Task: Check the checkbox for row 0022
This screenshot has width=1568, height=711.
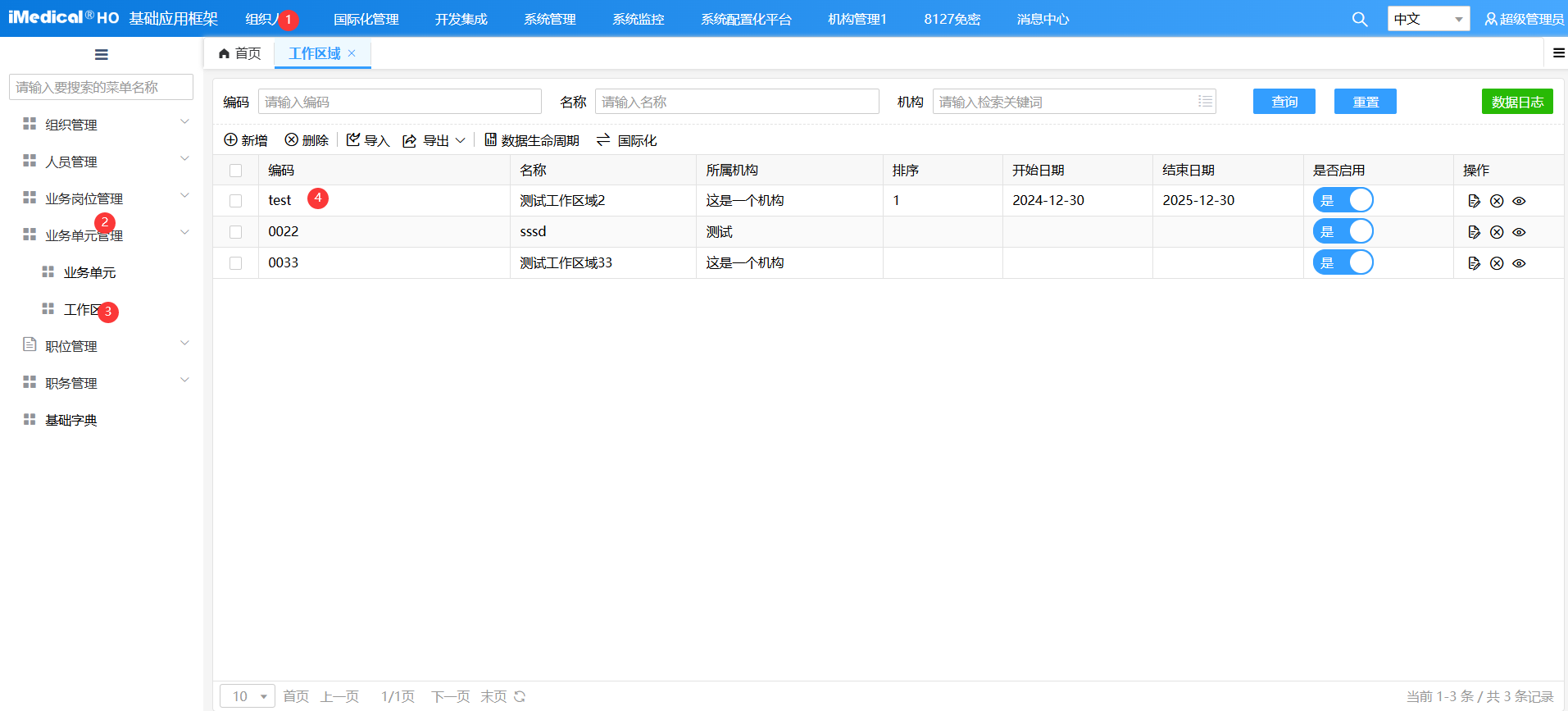Action: click(236, 232)
